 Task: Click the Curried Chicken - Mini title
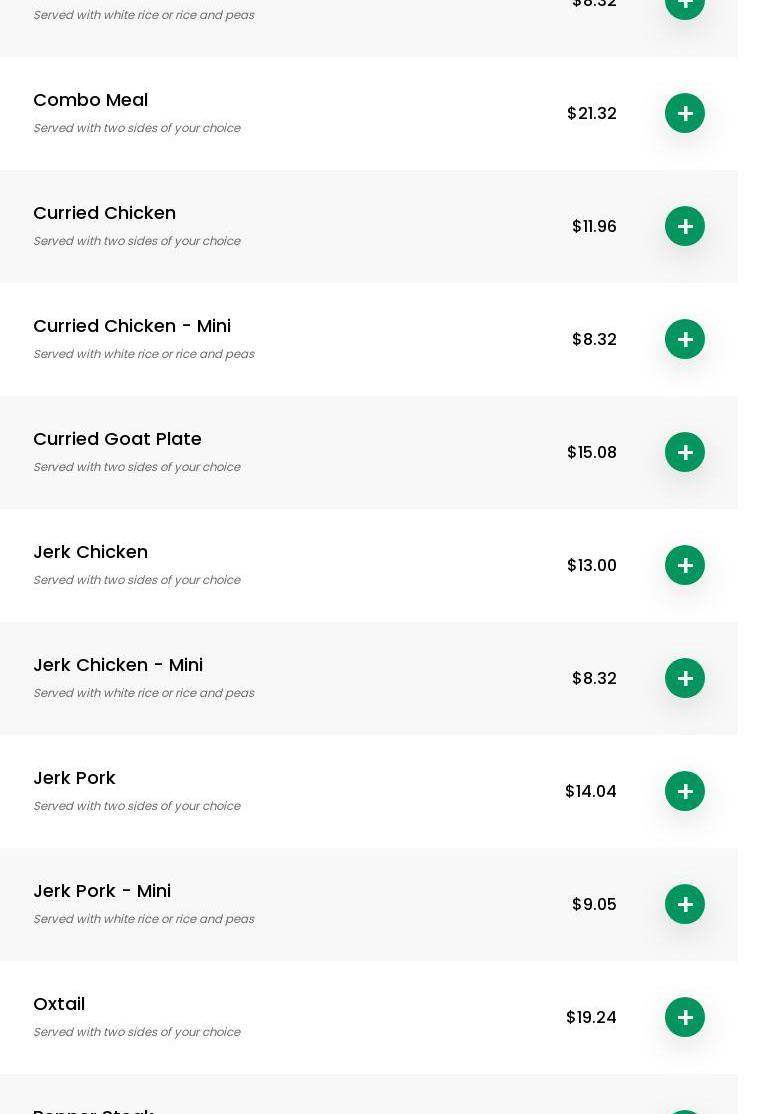tap(132, 326)
